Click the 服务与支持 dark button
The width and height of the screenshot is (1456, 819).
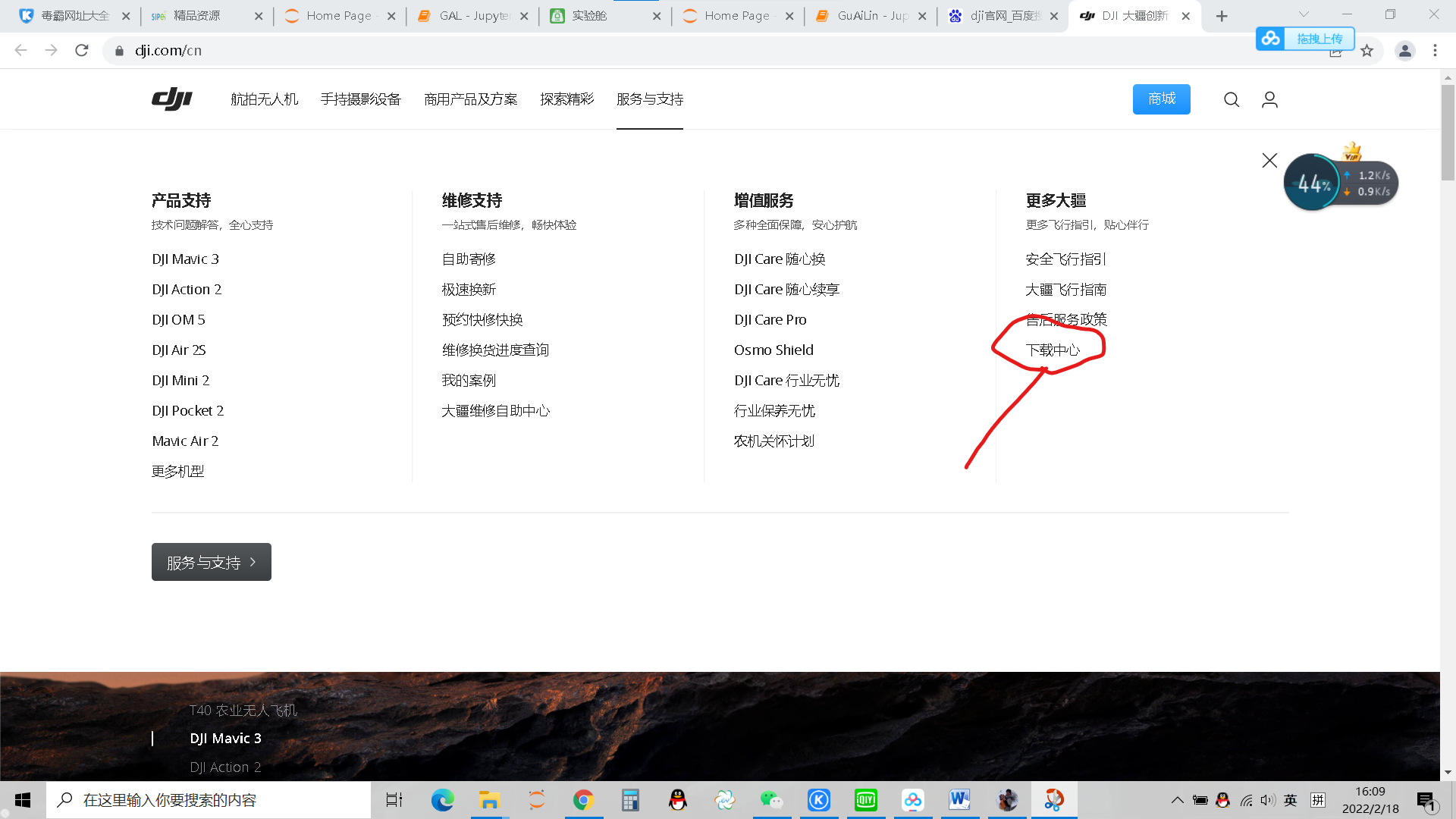click(212, 562)
